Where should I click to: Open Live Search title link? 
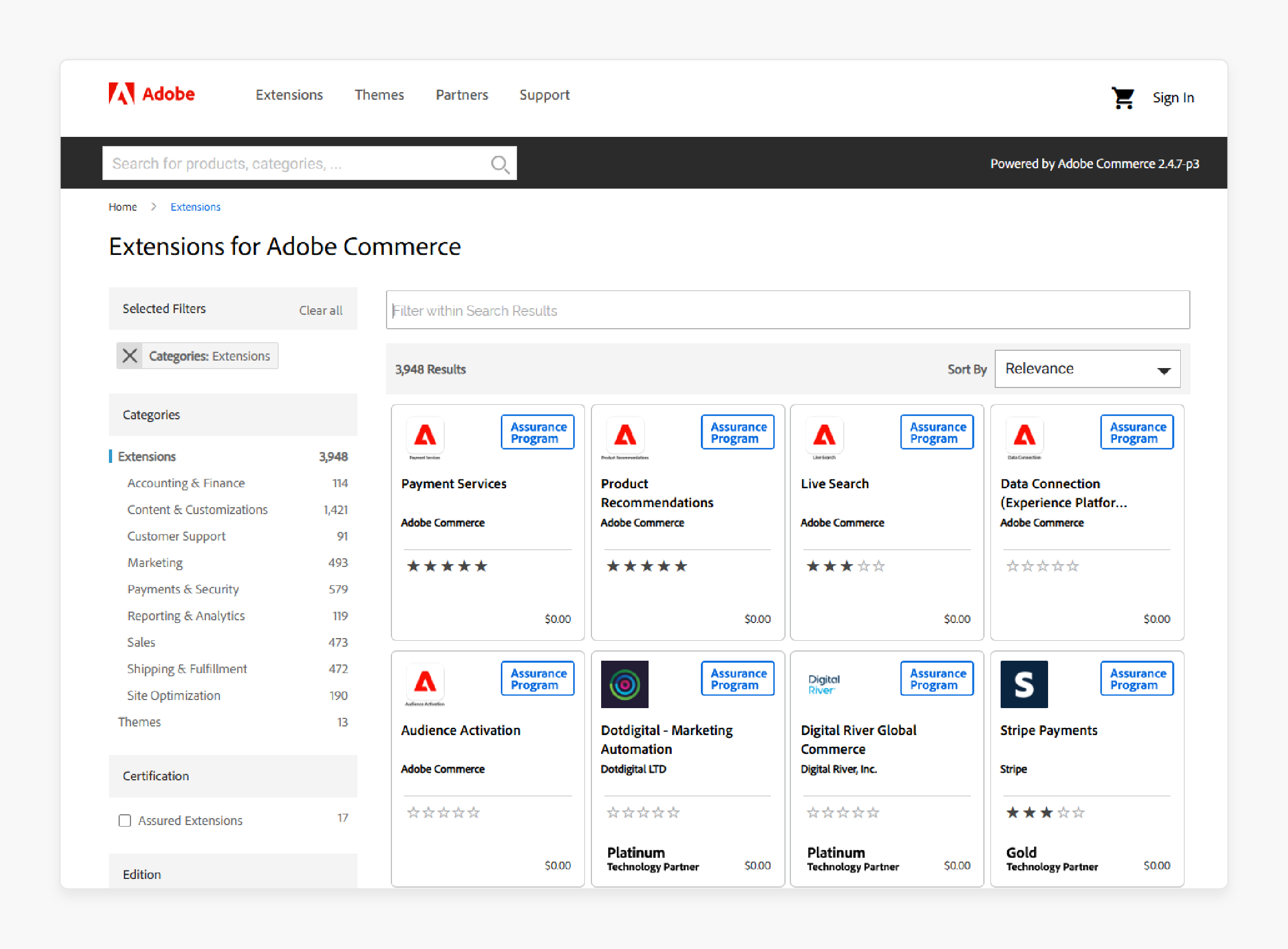tap(835, 484)
